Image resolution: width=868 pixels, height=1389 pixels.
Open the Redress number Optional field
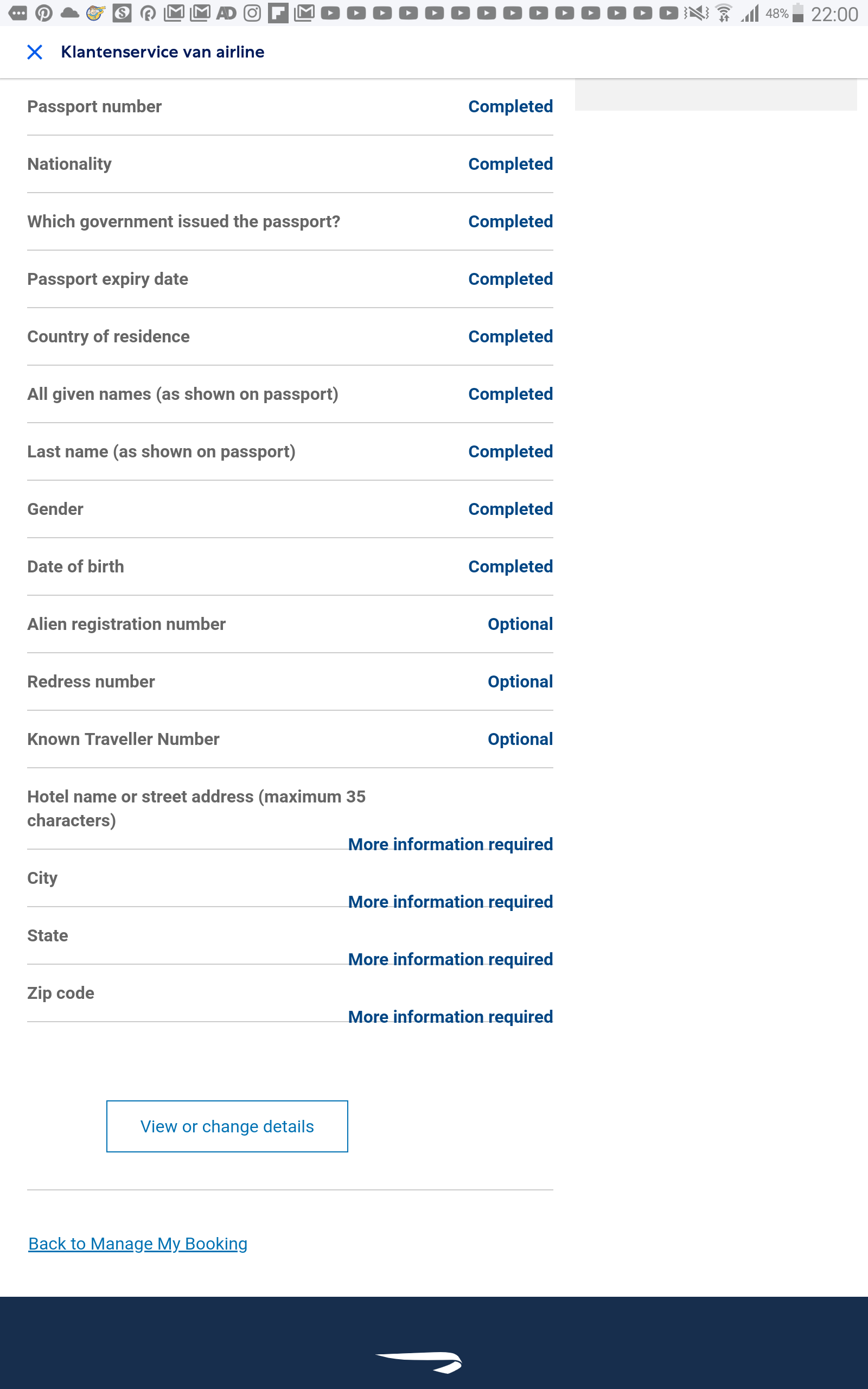click(520, 682)
